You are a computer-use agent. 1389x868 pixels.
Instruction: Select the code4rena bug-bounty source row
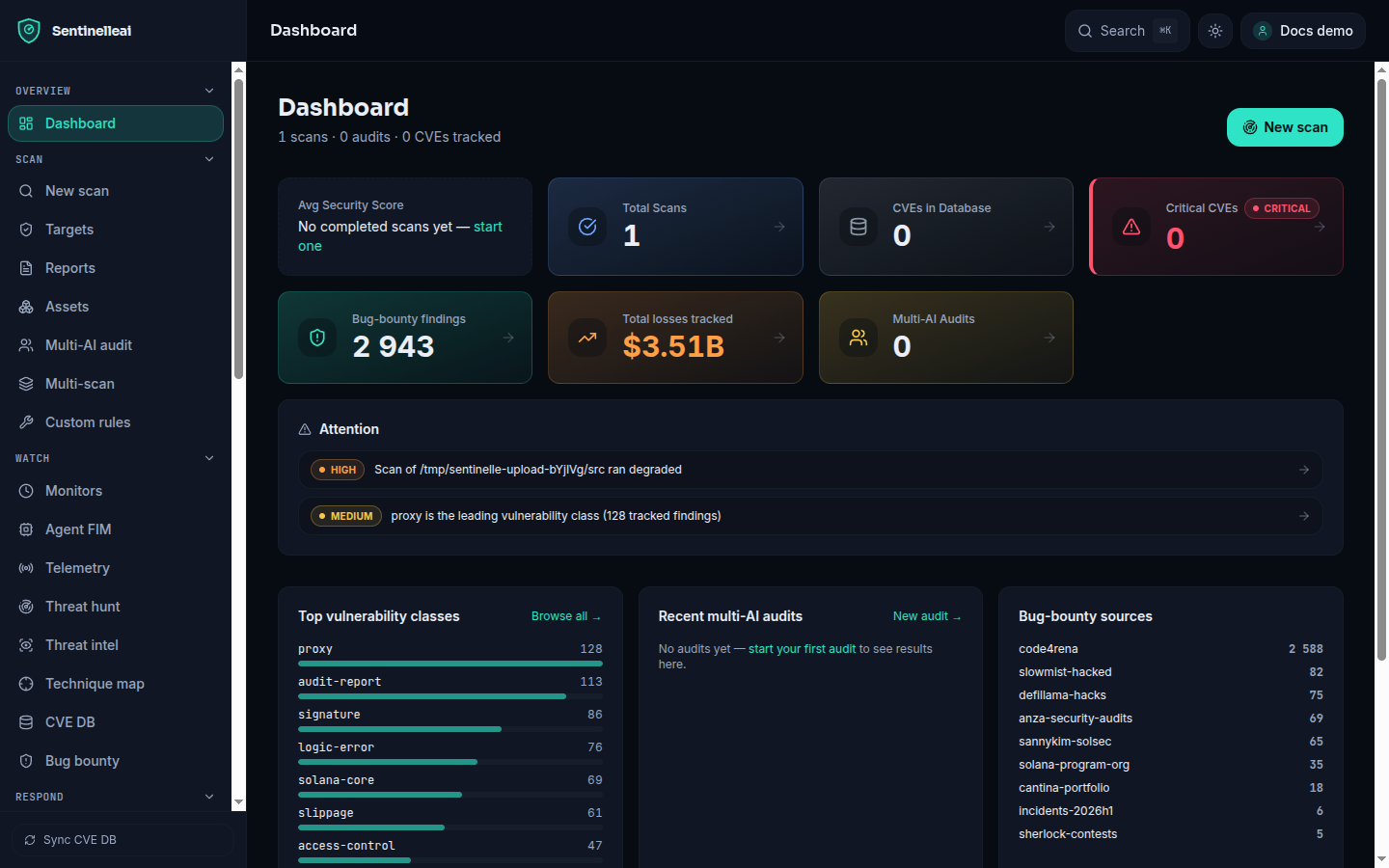click(1171, 649)
